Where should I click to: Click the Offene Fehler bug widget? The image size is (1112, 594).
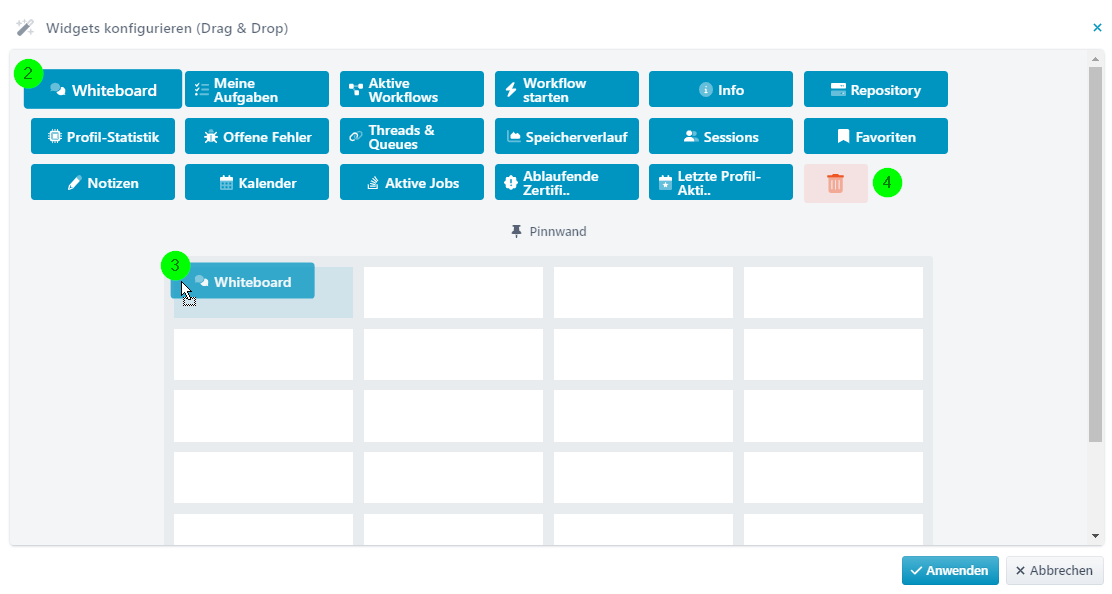click(257, 136)
